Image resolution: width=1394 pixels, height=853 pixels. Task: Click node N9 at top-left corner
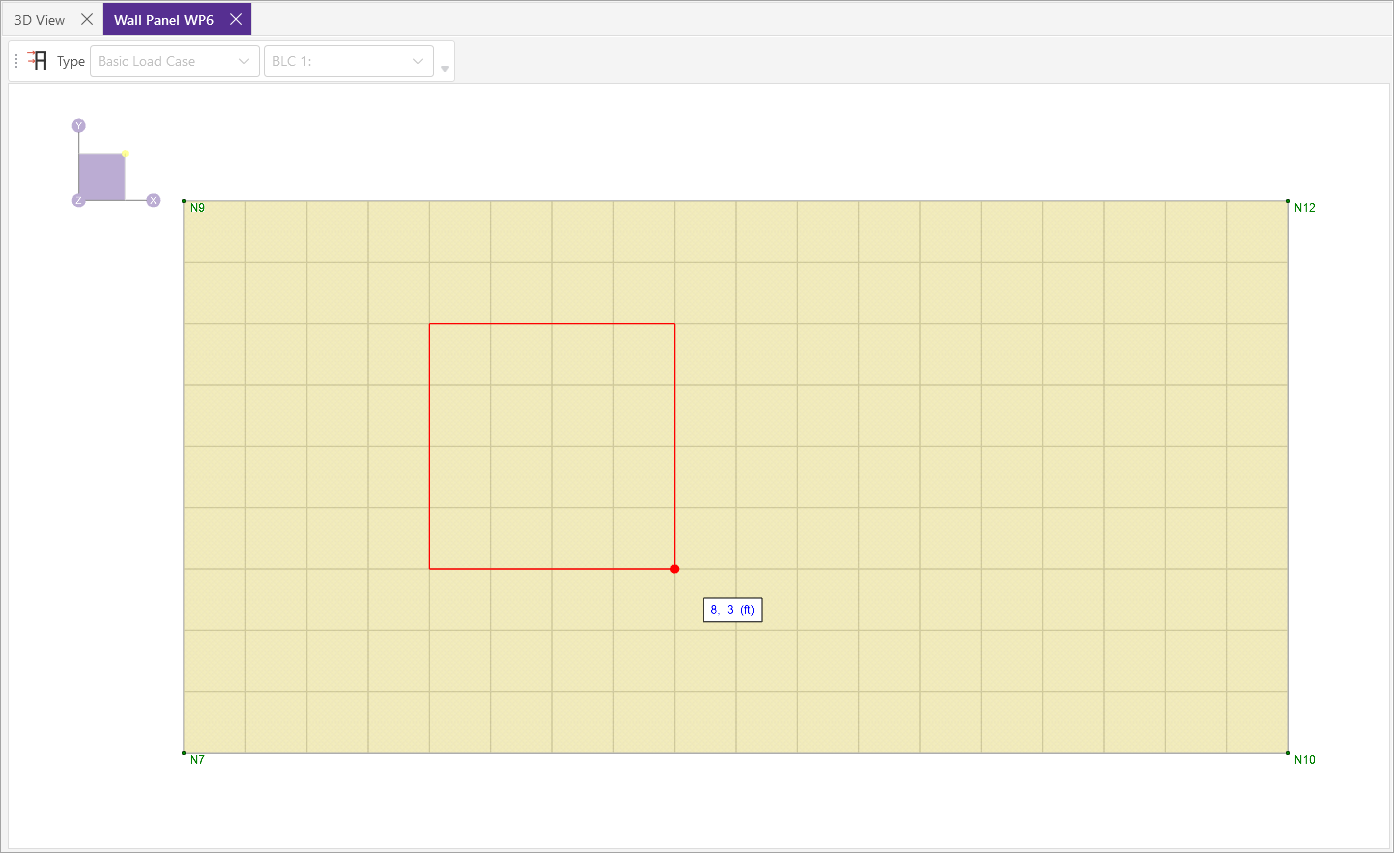pos(184,201)
